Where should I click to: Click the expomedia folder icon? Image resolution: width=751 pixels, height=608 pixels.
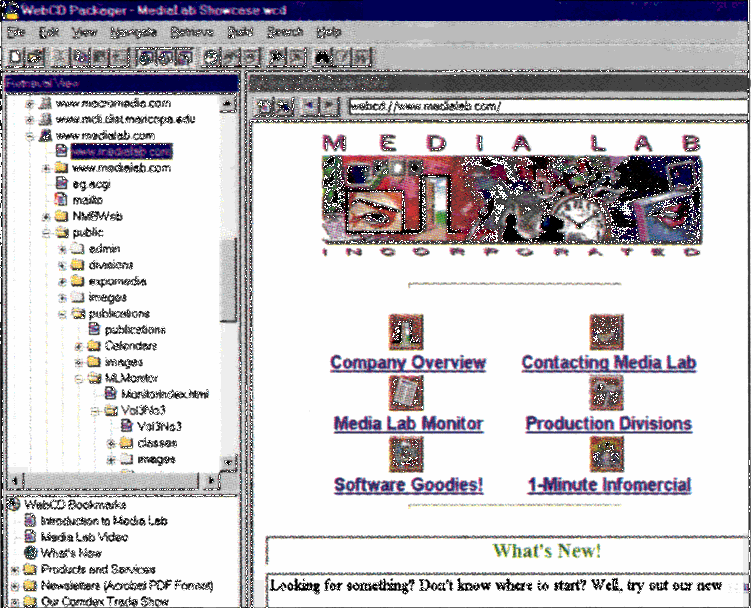(x=77, y=281)
